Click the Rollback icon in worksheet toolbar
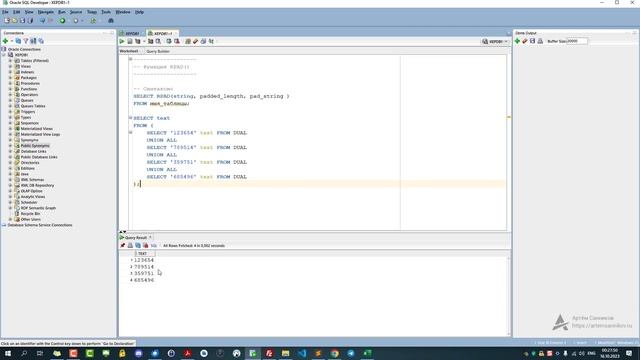640x360 pixels. pos(177,41)
